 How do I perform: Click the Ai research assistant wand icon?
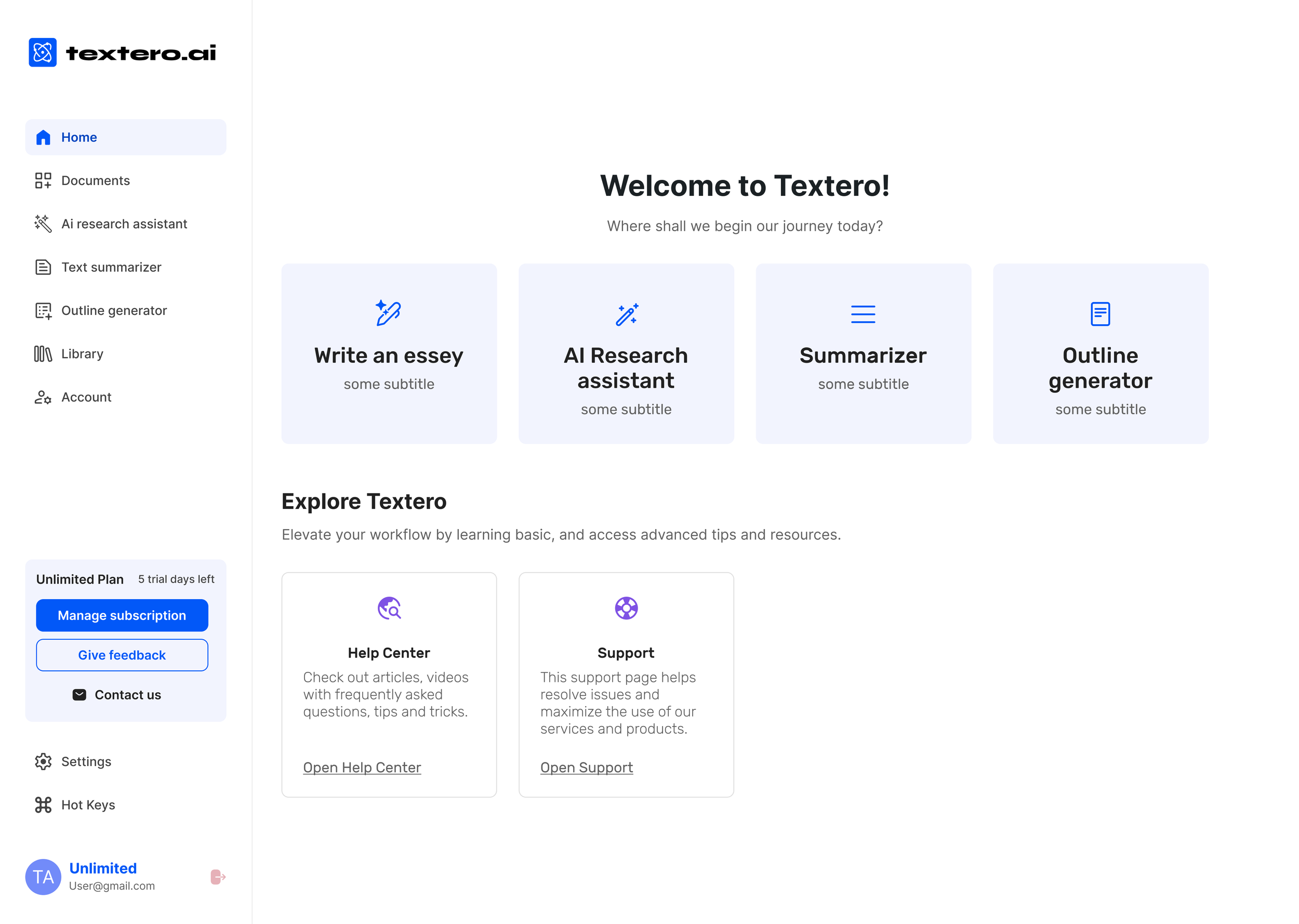43,223
